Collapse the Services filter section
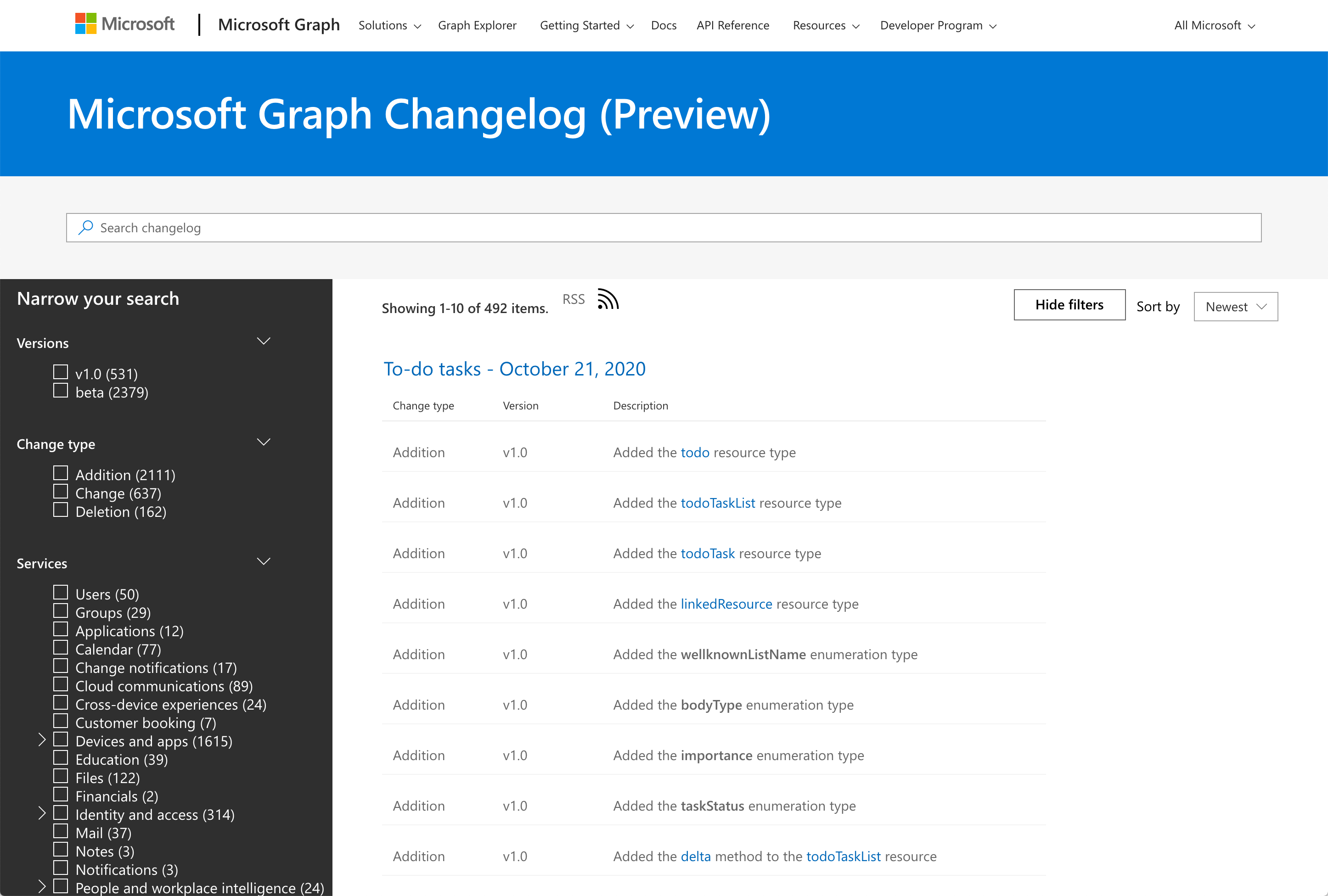1328x896 pixels. tap(264, 562)
